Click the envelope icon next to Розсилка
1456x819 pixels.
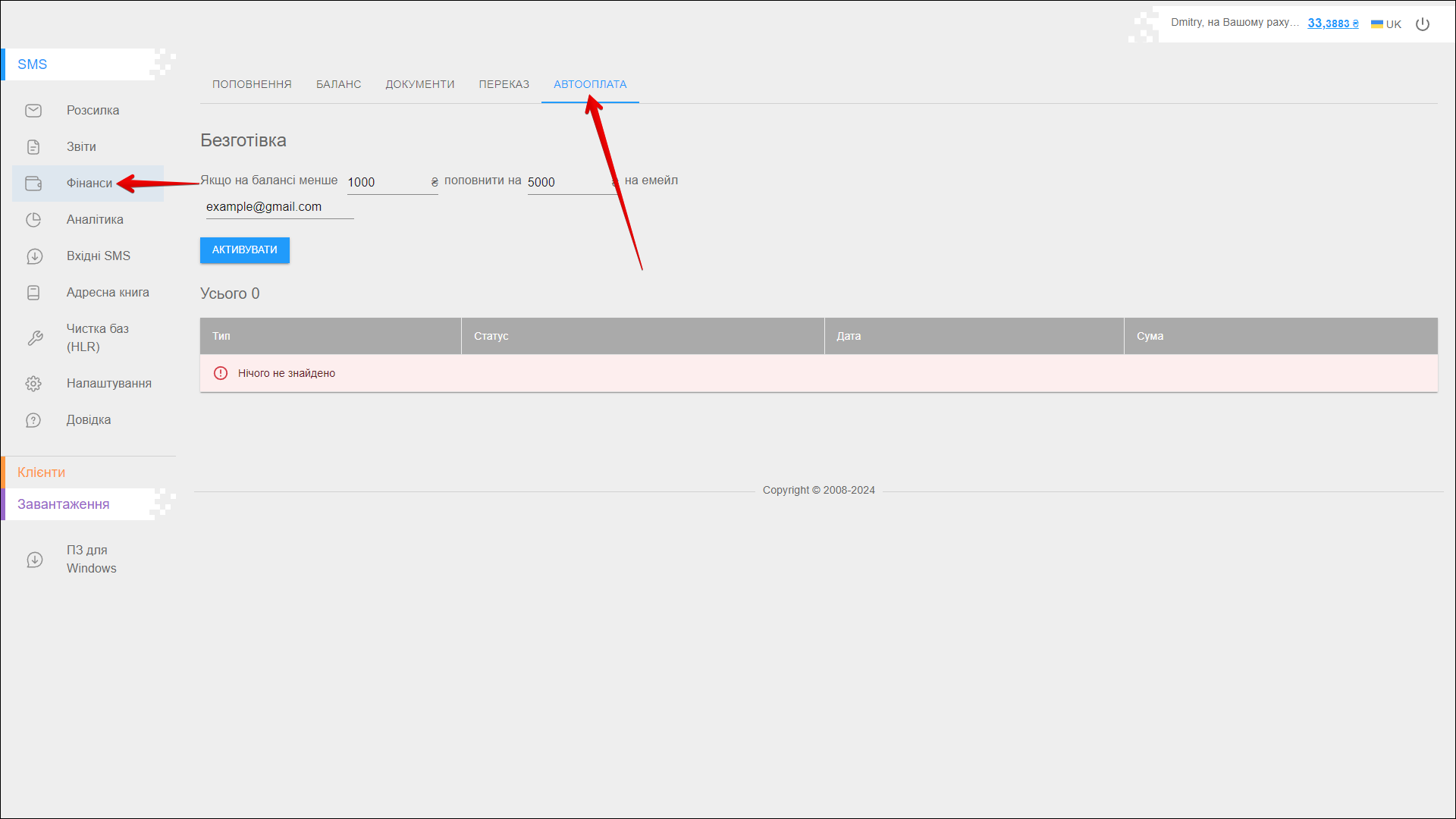coord(33,111)
